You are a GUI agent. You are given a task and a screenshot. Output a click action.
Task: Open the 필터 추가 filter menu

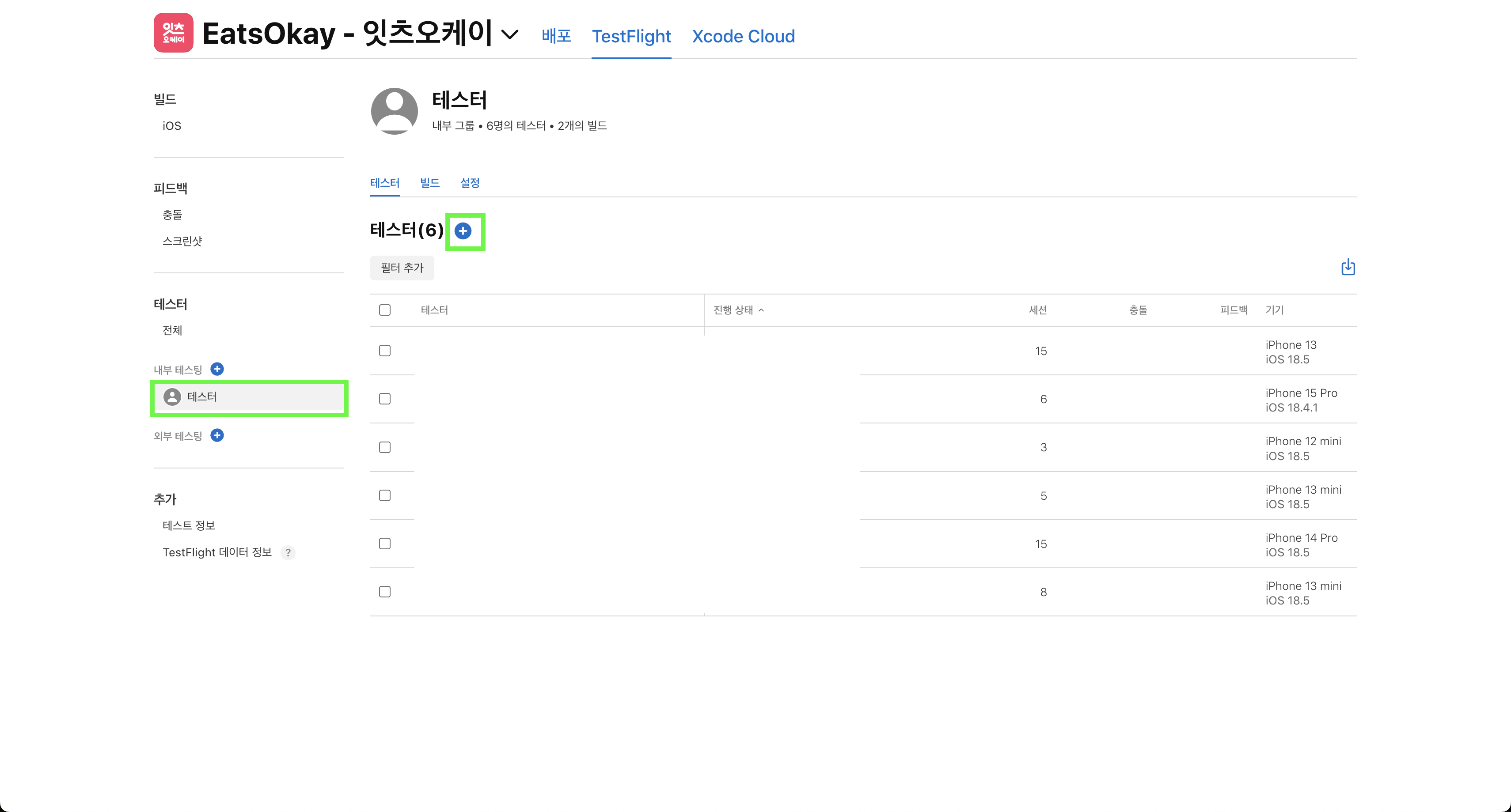pos(402,268)
